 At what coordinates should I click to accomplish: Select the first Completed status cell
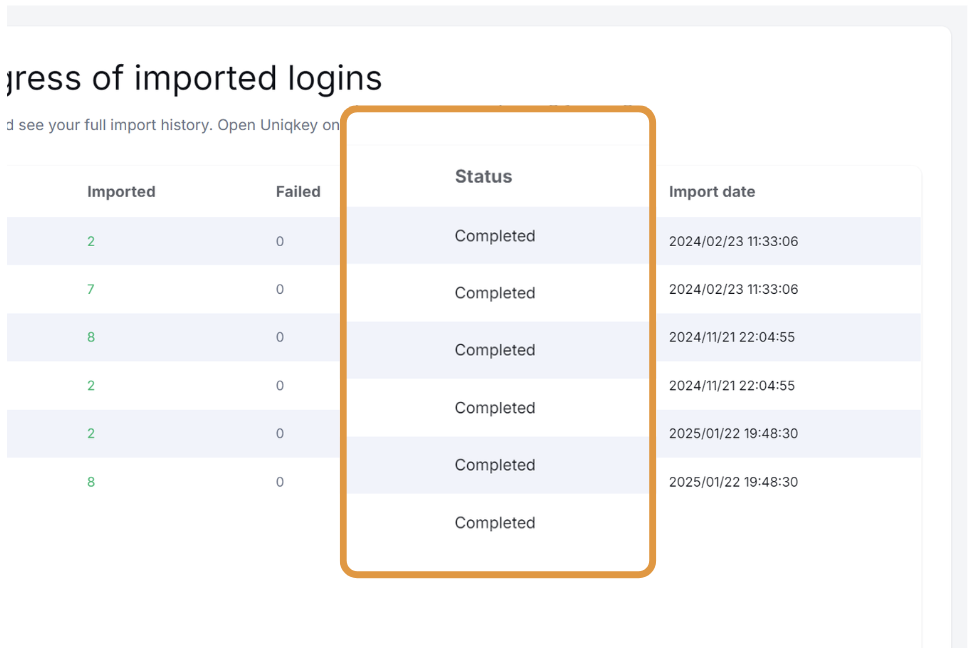coord(495,236)
